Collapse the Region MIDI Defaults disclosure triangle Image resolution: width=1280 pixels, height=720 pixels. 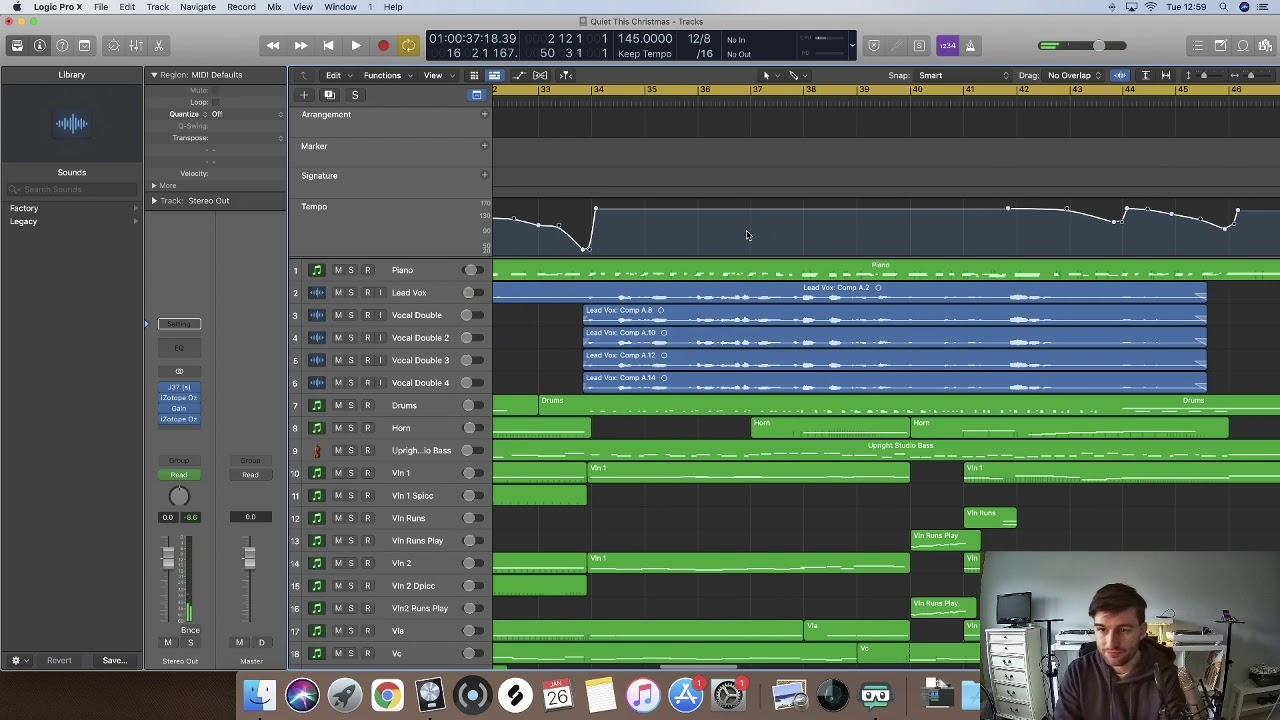(154, 75)
